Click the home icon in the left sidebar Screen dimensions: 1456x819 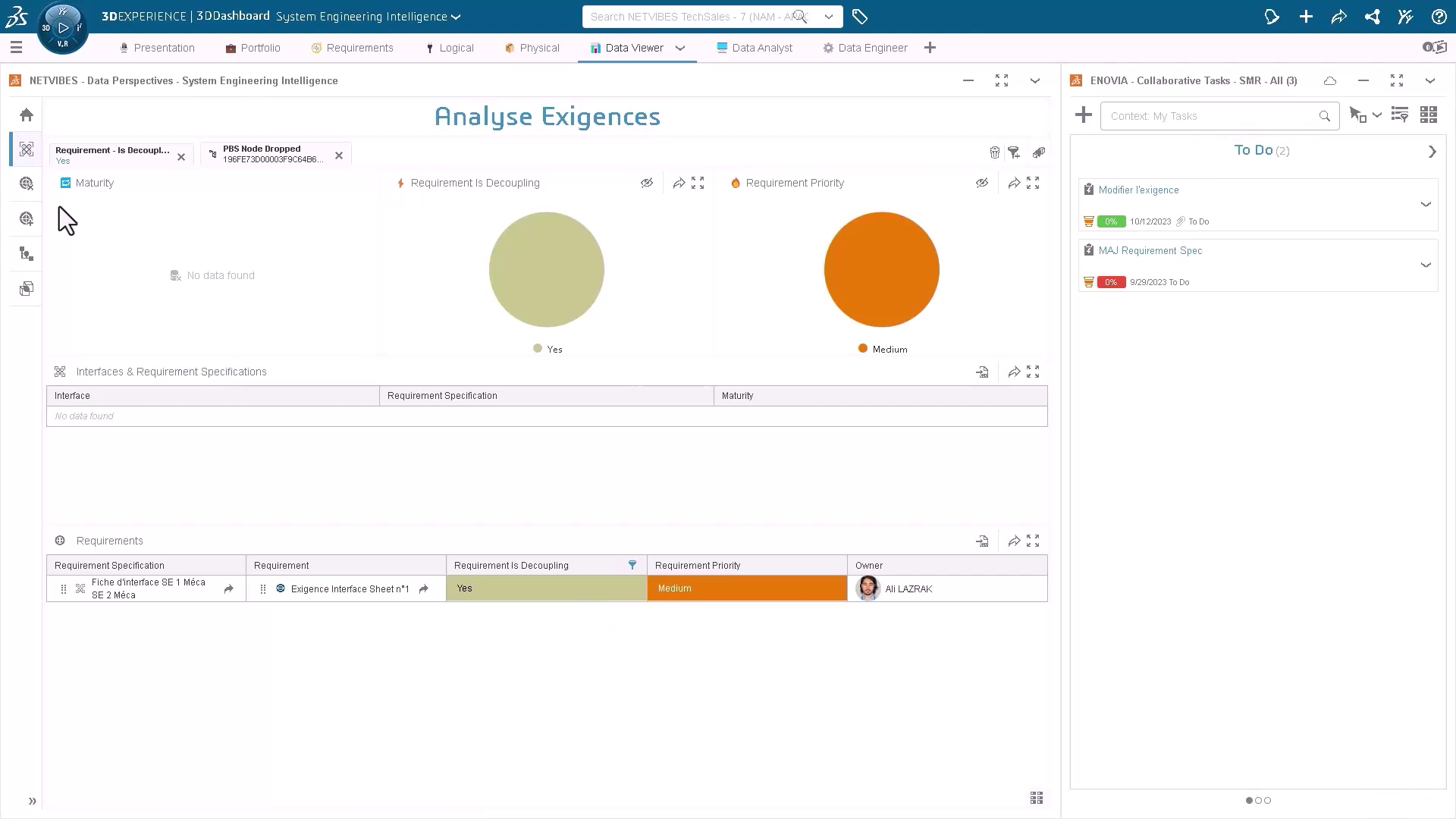point(27,115)
